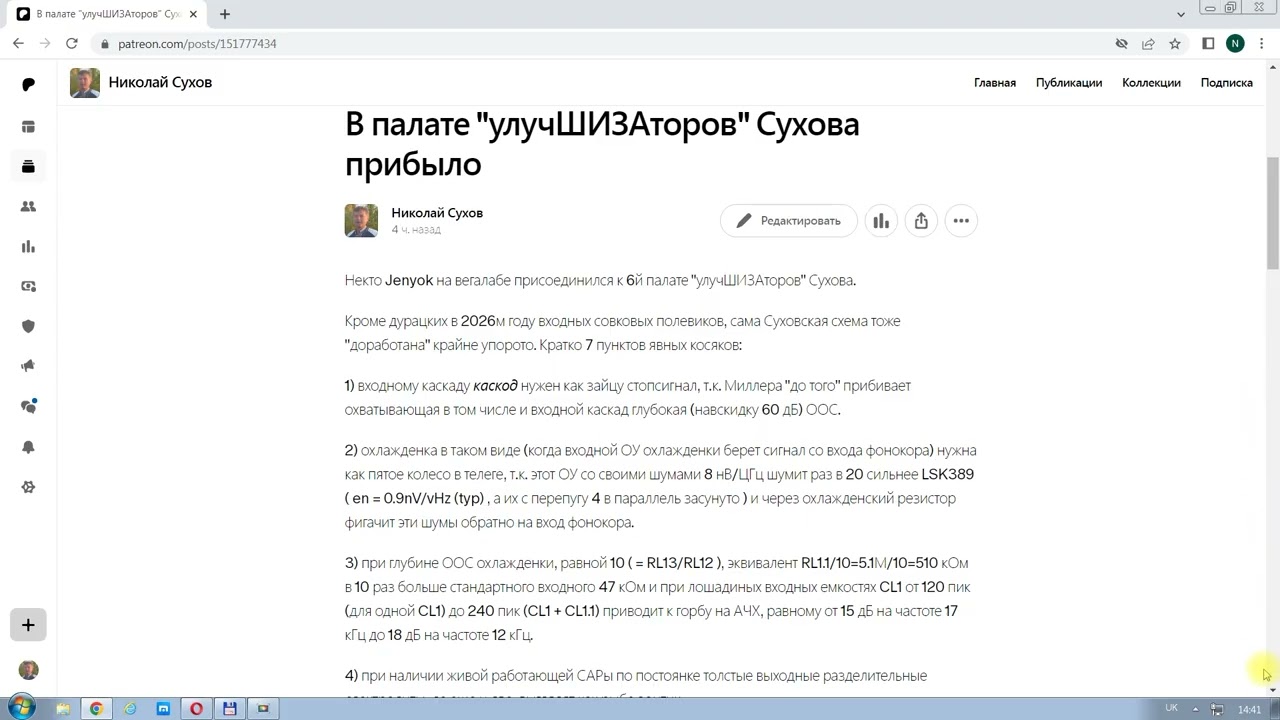Click scrollbar up arrow

[x=1272, y=66]
